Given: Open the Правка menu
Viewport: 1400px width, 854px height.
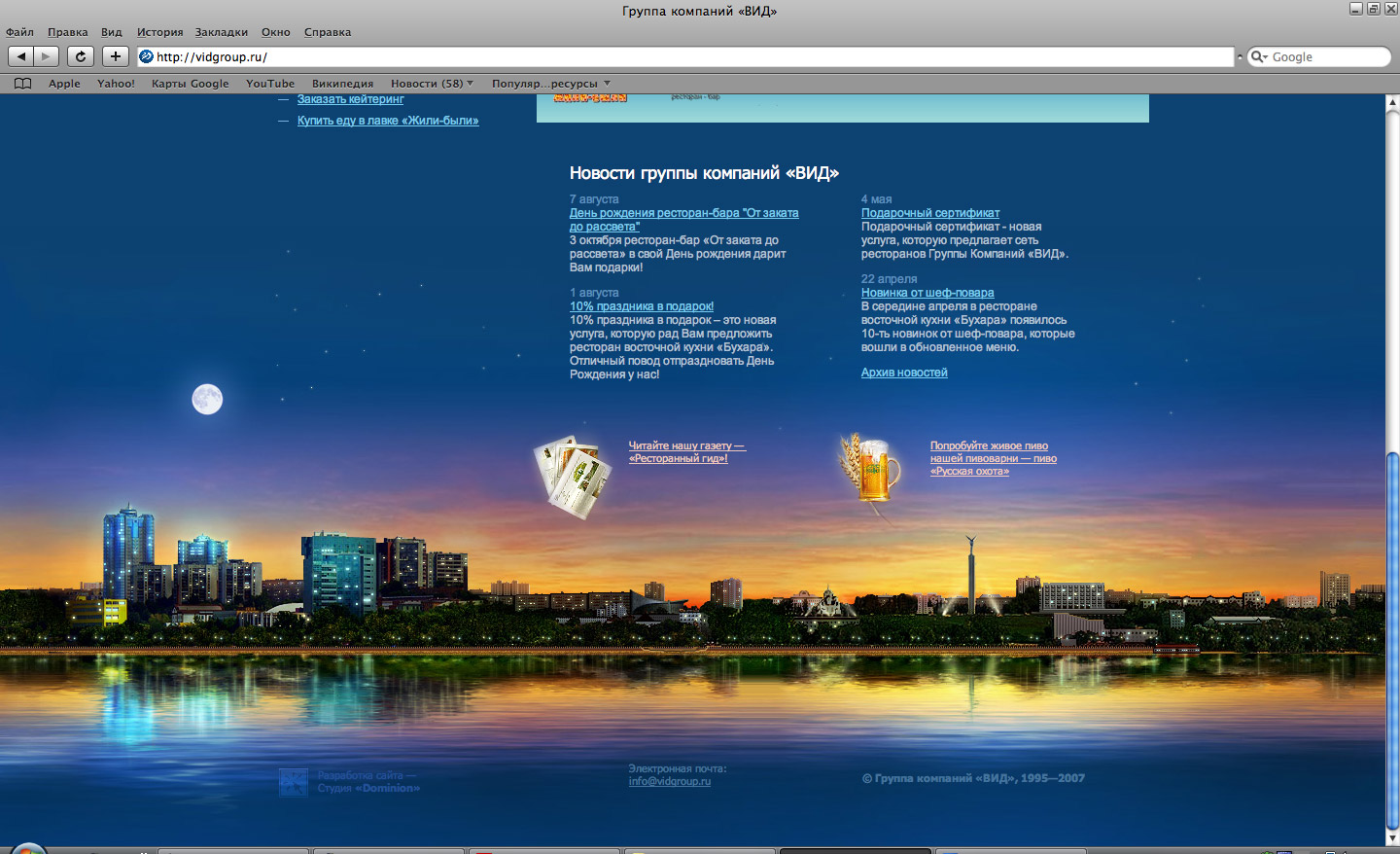Looking at the screenshot, I should 68,32.
